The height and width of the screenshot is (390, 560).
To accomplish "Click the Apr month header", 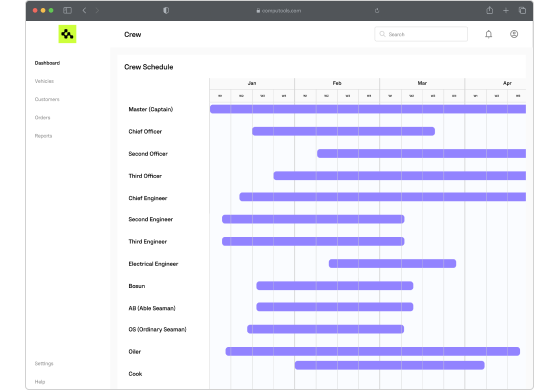I will [507, 83].
